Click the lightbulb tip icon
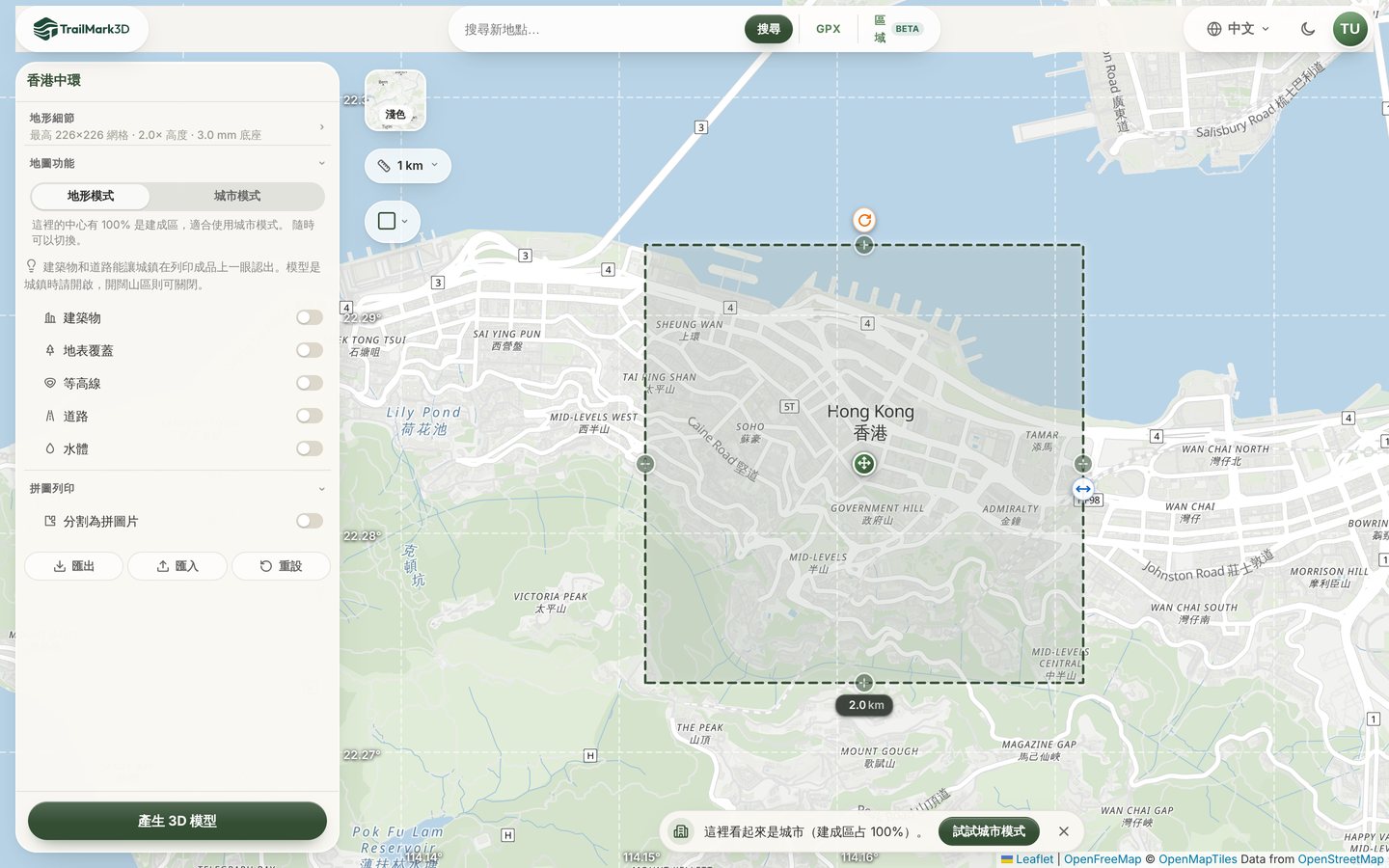Image resolution: width=1389 pixels, height=868 pixels. [x=31, y=266]
